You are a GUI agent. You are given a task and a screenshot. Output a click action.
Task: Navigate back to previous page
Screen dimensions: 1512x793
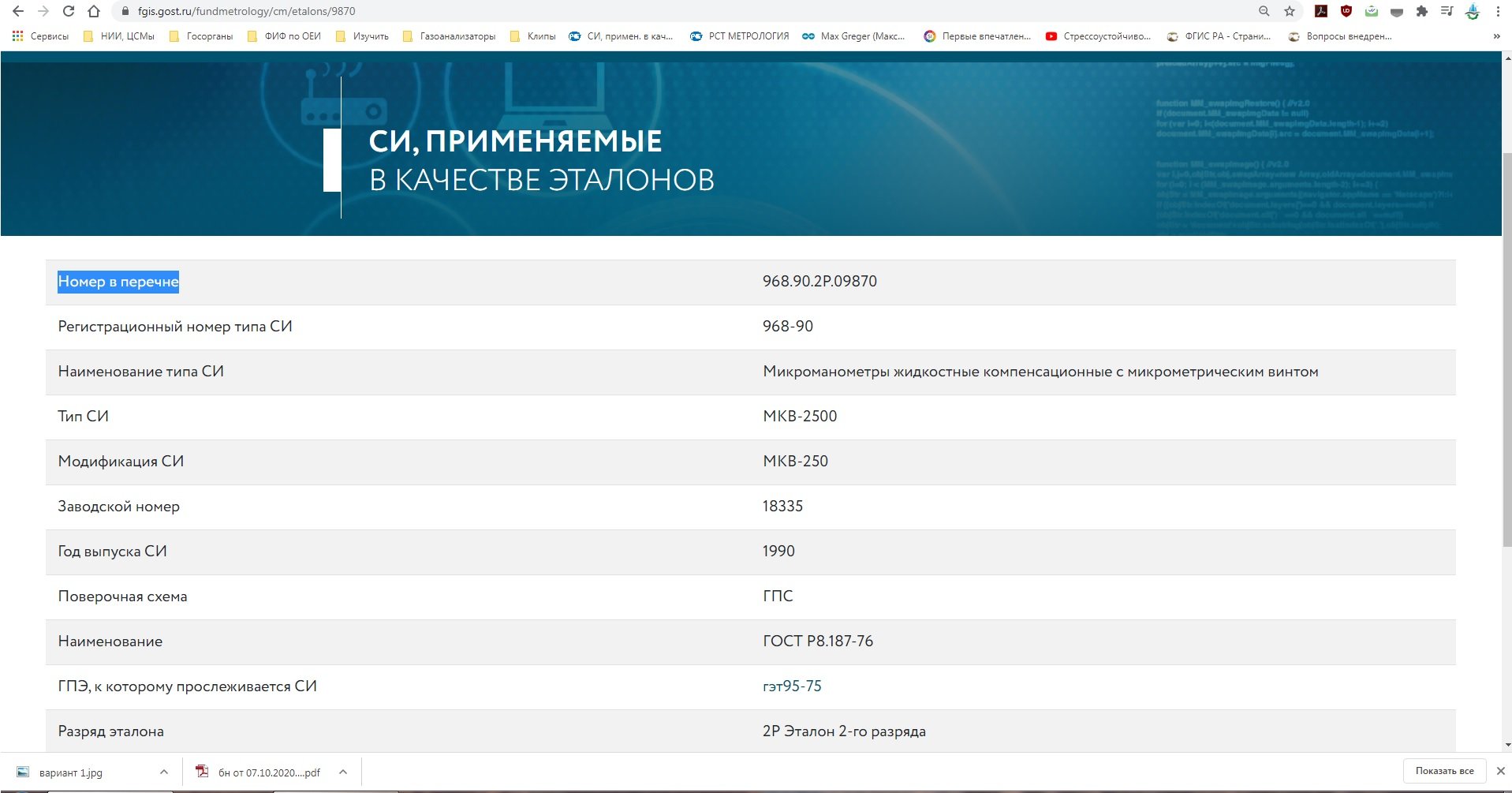(x=18, y=11)
